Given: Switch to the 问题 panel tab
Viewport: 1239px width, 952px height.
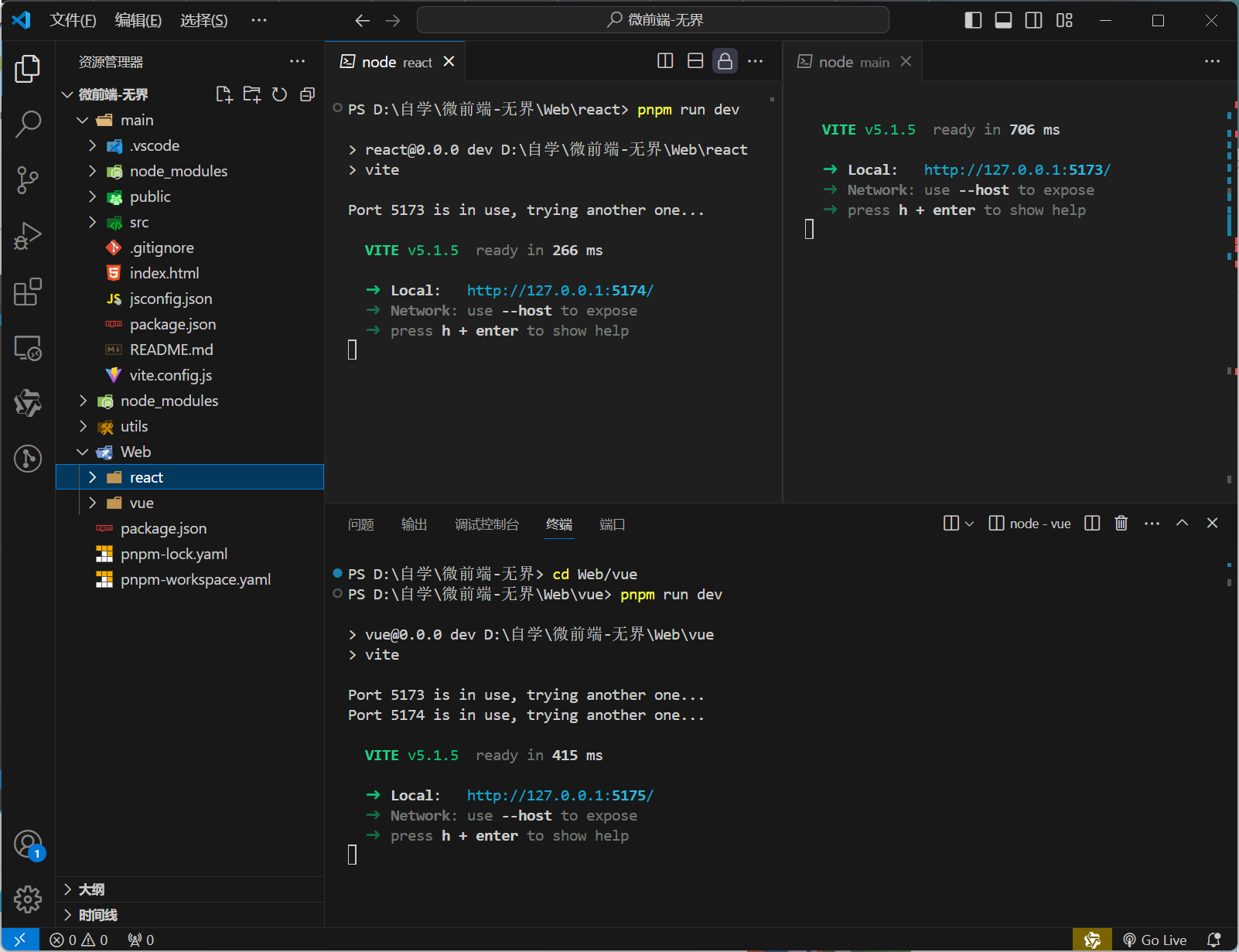Looking at the screenshot, I should click(361, 524).
